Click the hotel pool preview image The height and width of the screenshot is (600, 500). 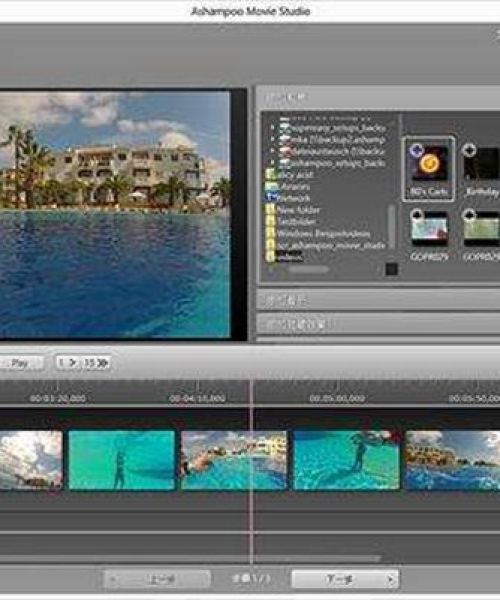tap(115, 214)
